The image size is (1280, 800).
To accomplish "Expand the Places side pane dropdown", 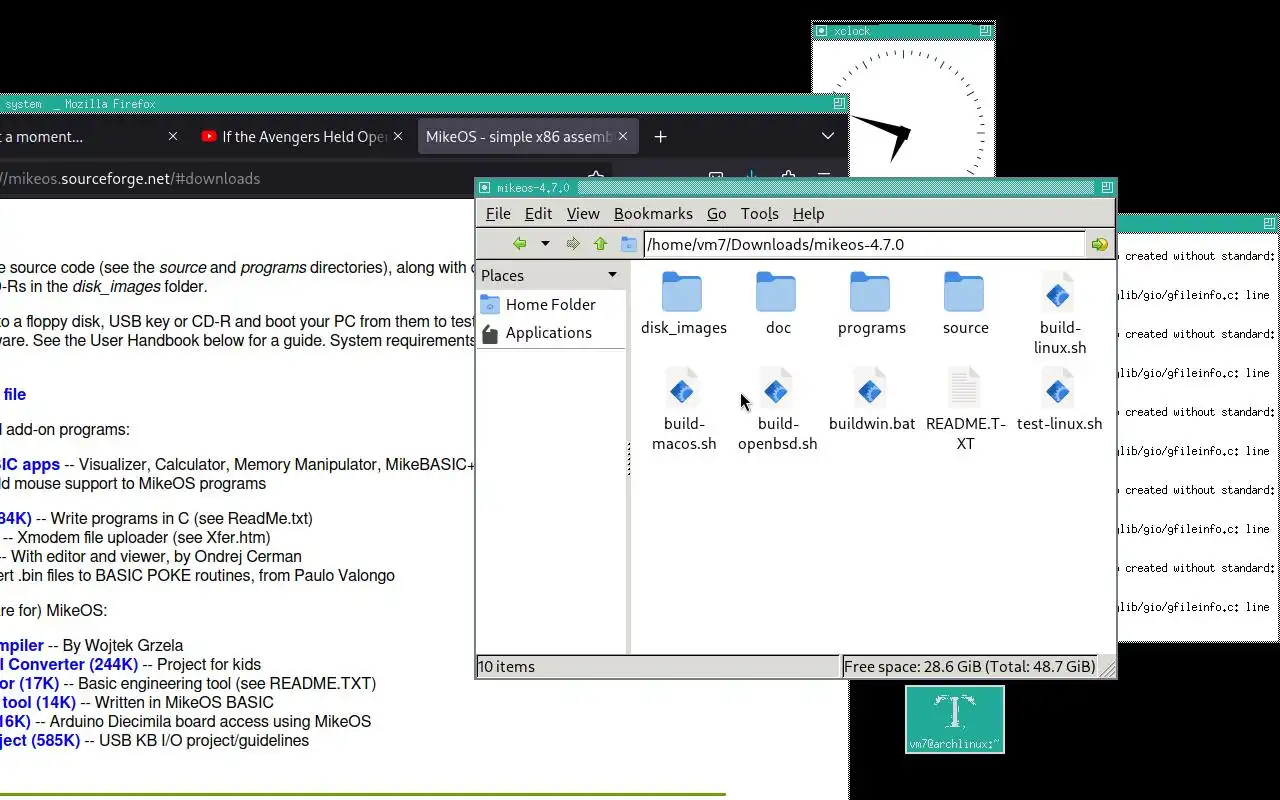I will (612, 275).
